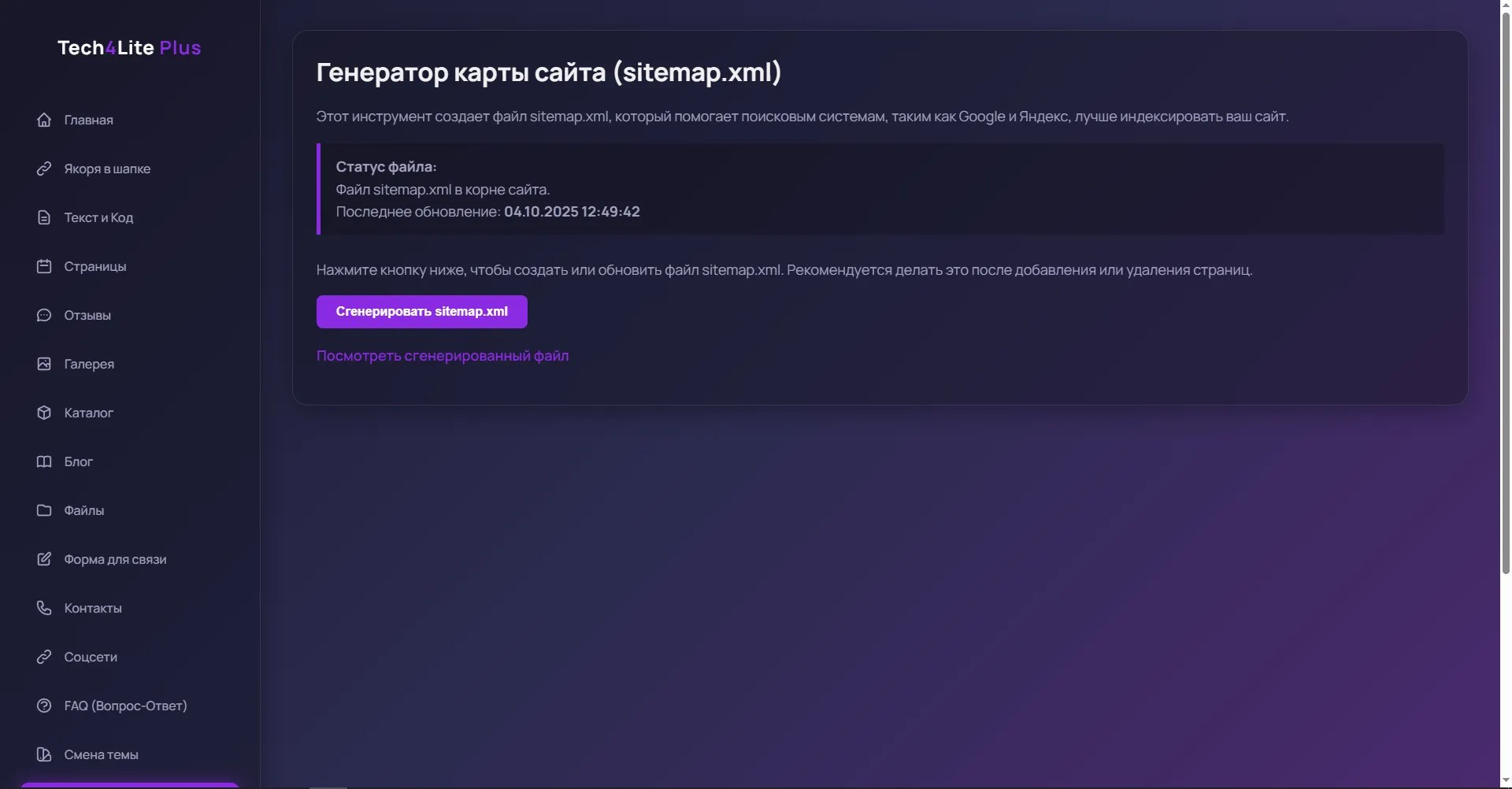Click the calendar icon beside Страницы
Image resolution: width=1512 pixels, height=789 pixels.
click(44, 266)
